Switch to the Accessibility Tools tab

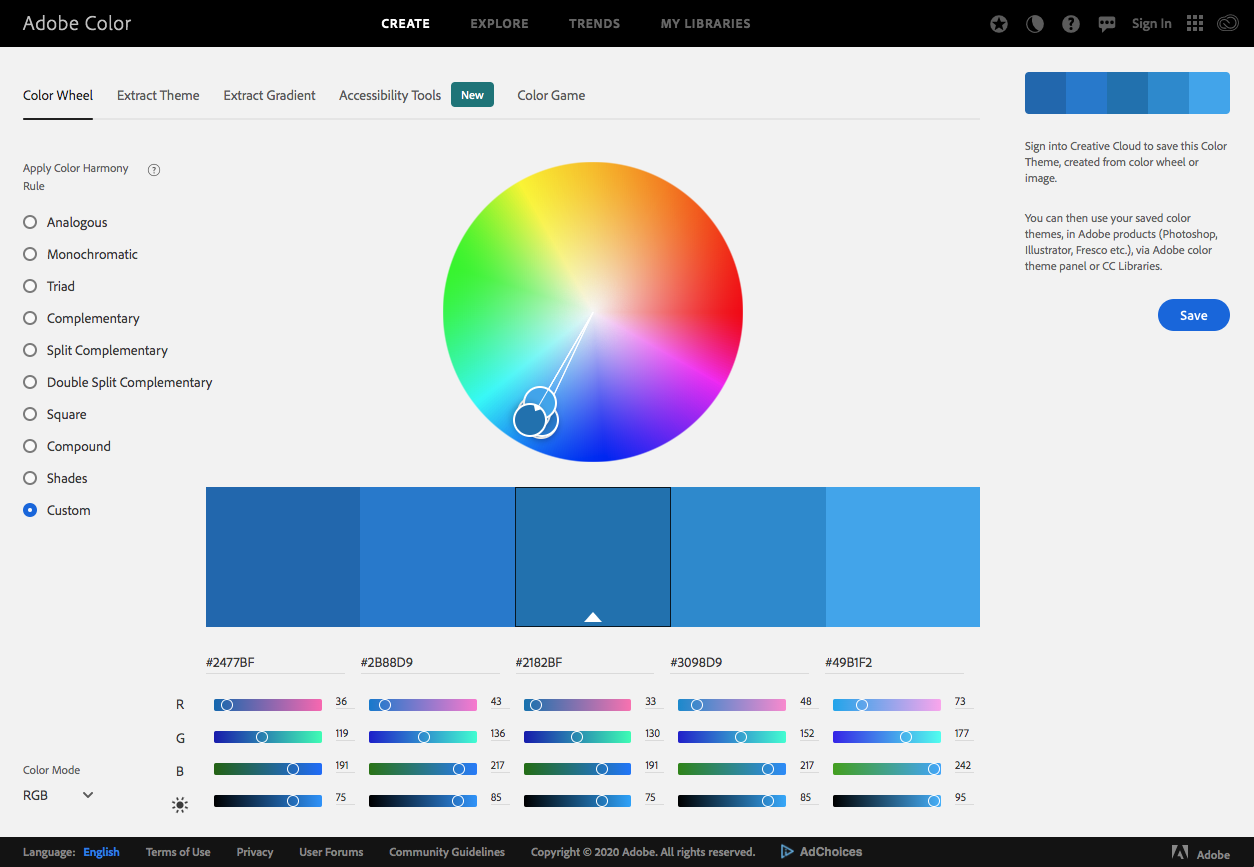point(390,95)
